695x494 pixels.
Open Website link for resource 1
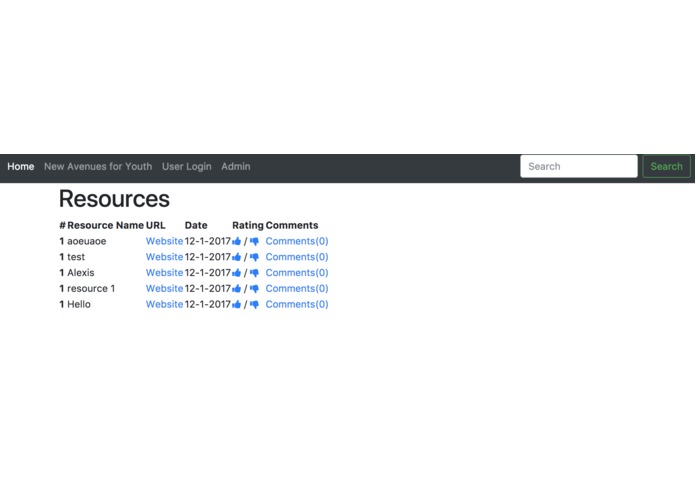pos(164,288)
